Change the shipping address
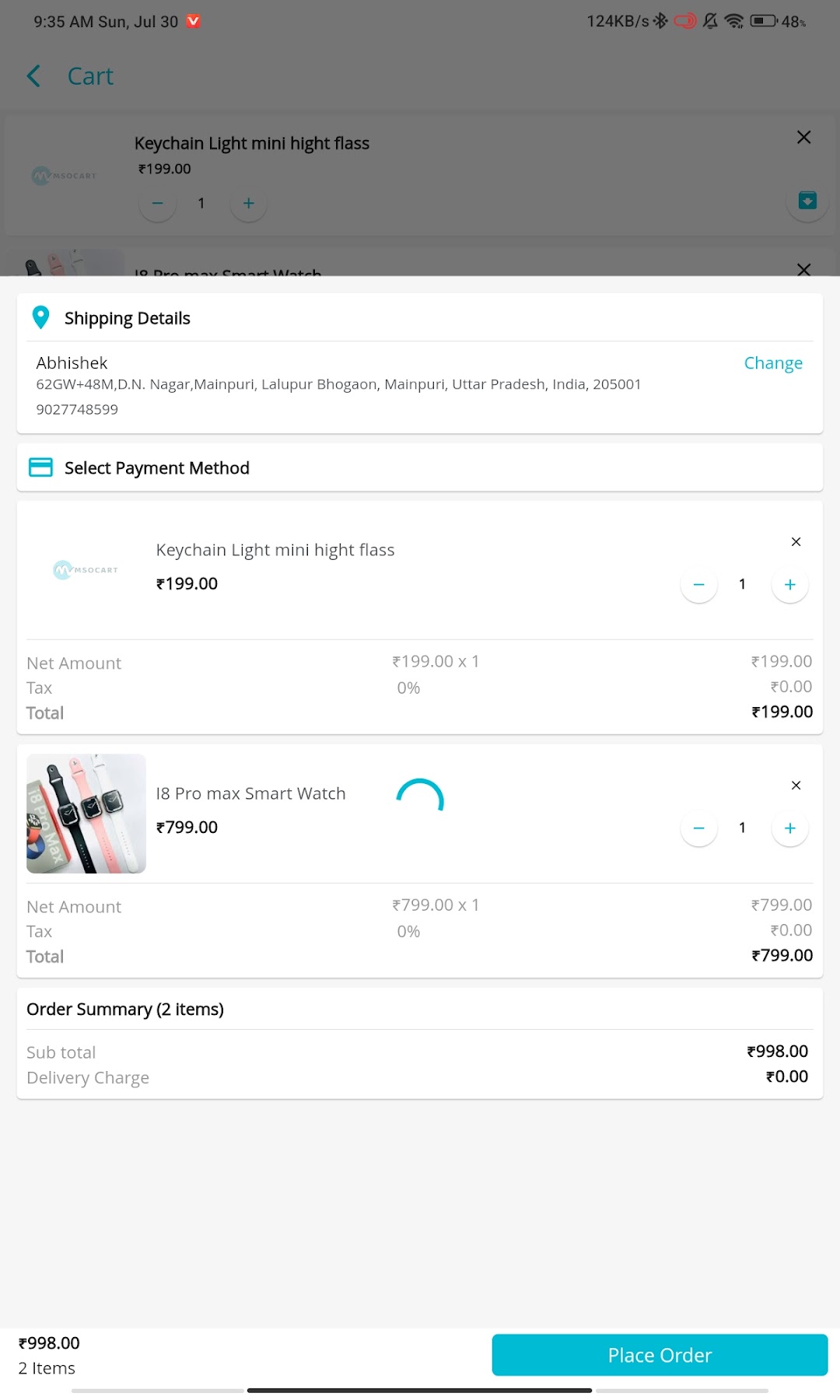The image size is (840, 1400). point(773,363)
